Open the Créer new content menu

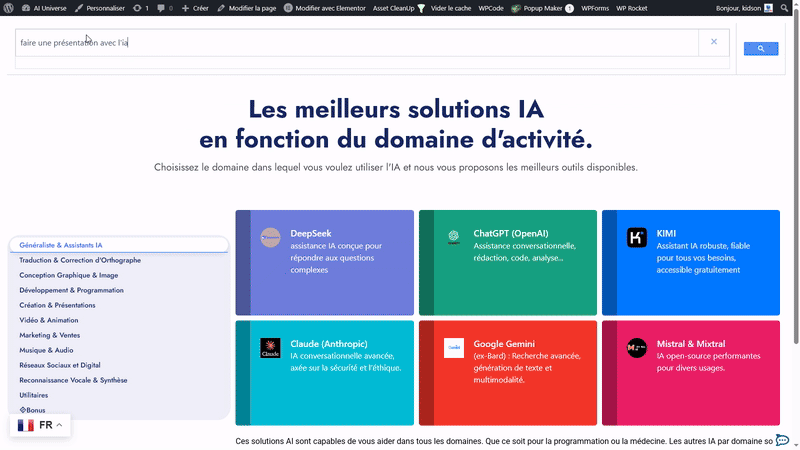(x=195, y=8)
